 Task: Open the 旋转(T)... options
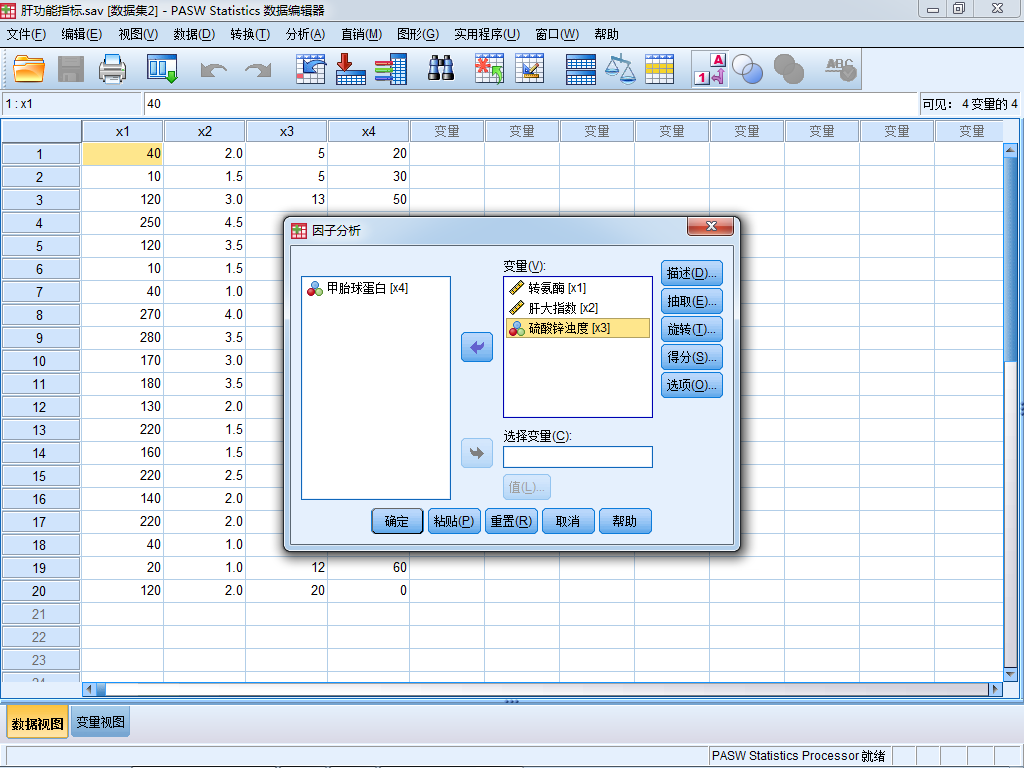(x=692, y=329)
